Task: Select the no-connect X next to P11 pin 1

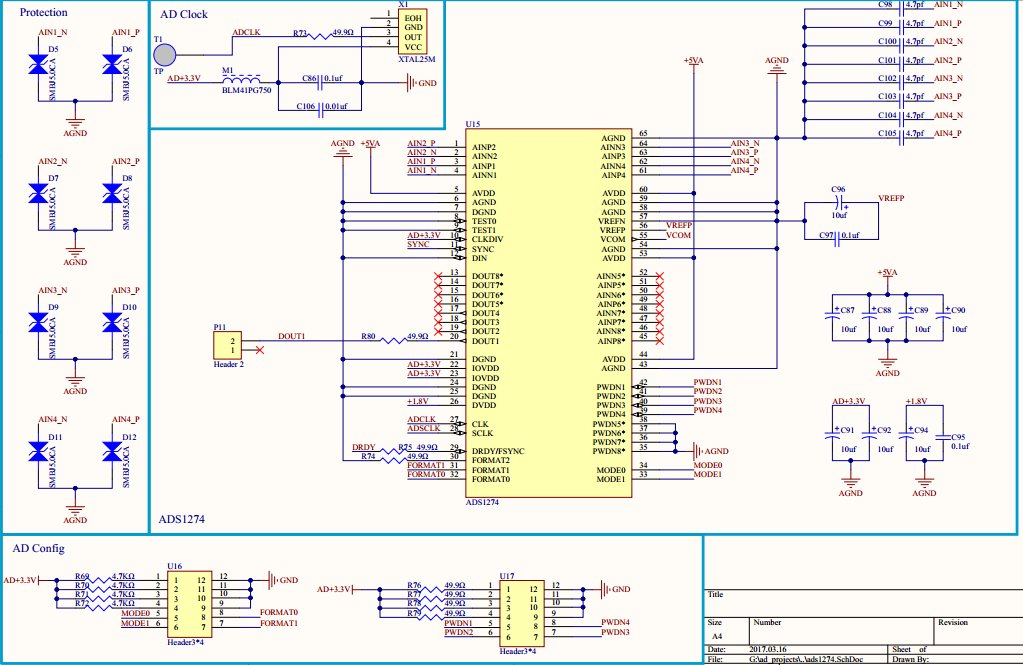Action: [260, 350]
